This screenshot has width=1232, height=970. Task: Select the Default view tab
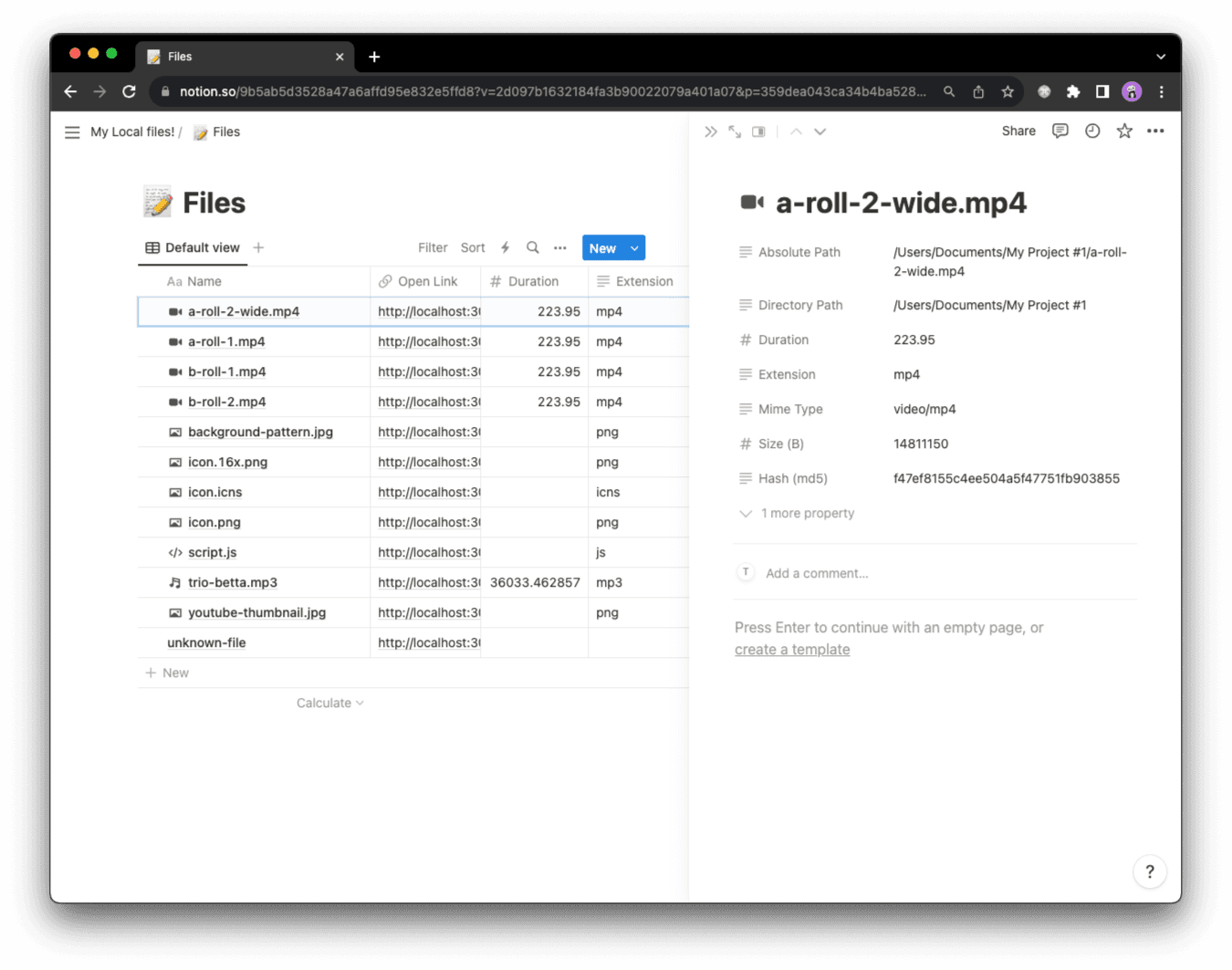[x=193, y=248]
